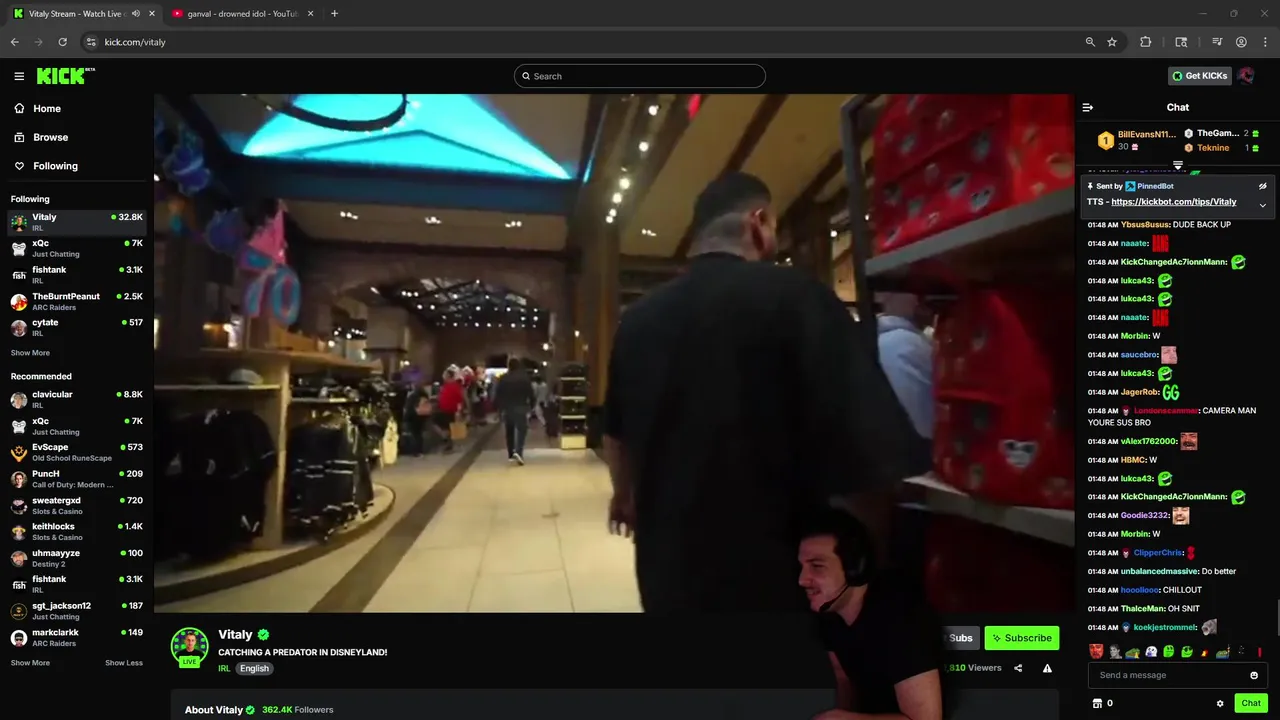This screenshot has height=720, width=1280.
Task: Collapse the gift leaderboard handle
Action: (1178, 165)
